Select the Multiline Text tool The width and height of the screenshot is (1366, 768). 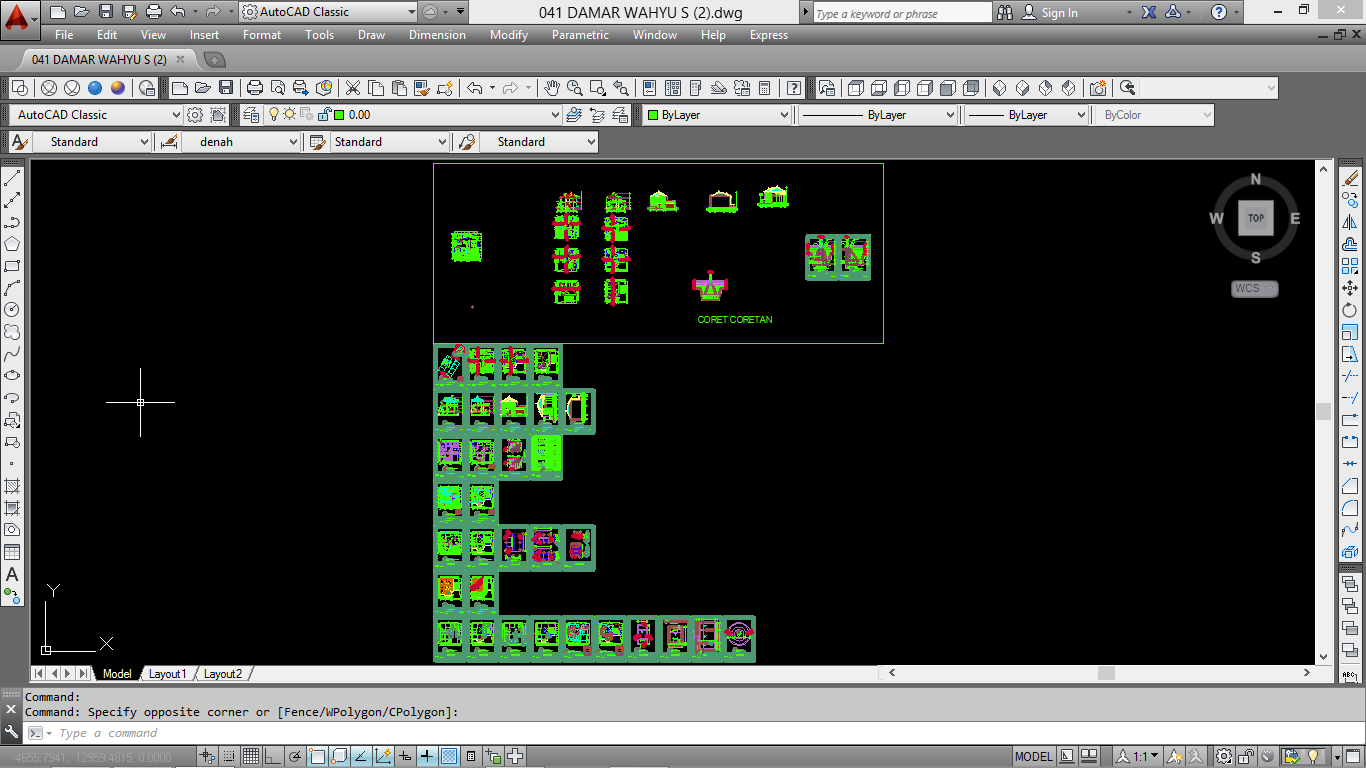13,573
